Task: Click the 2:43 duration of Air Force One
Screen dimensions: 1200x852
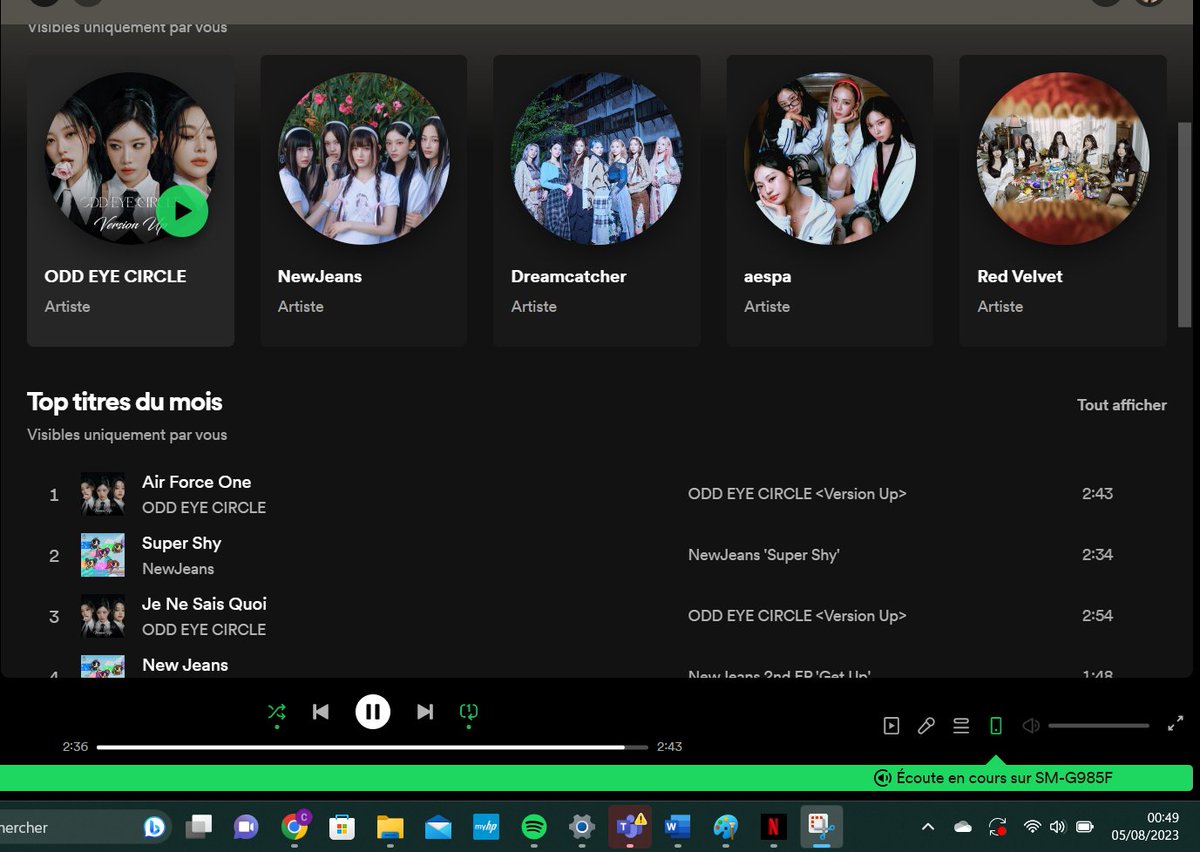Action: (x=1097, y=494)
